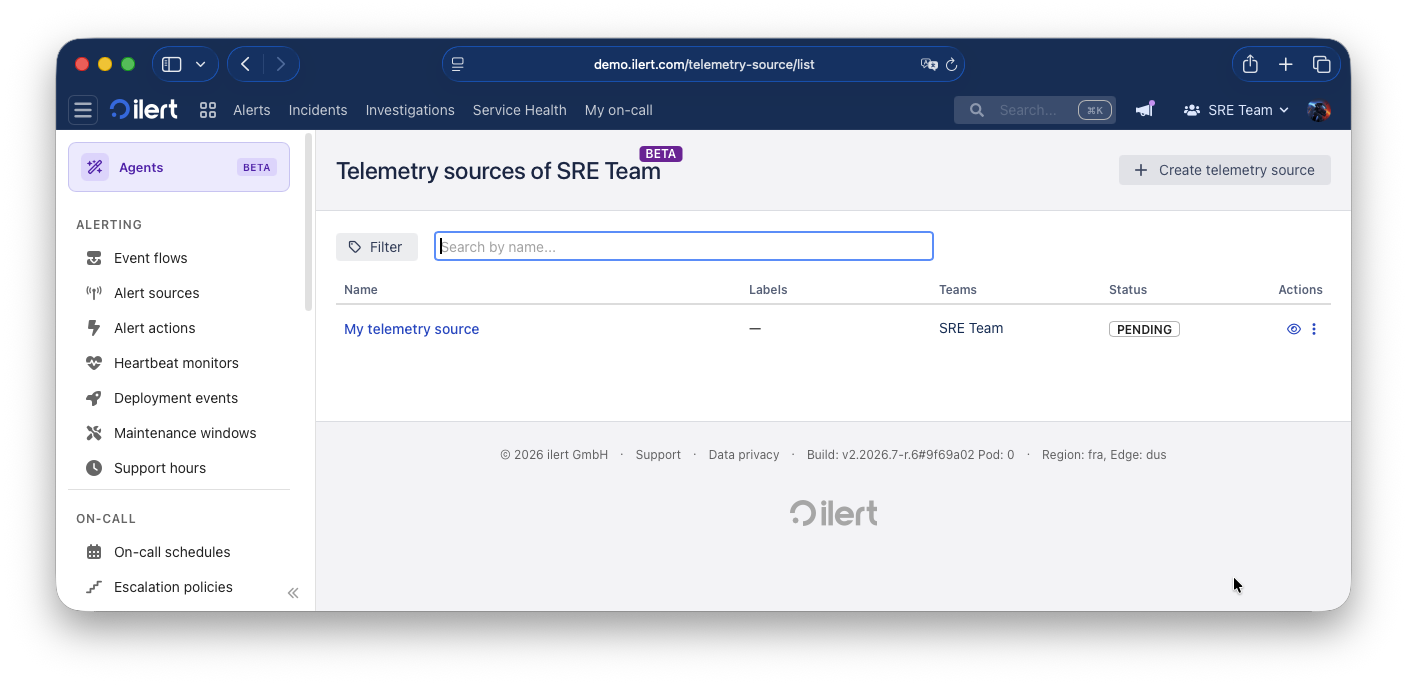Open the announcements megaphone icon
1407x685 pixels.
tap(1145, 110)
